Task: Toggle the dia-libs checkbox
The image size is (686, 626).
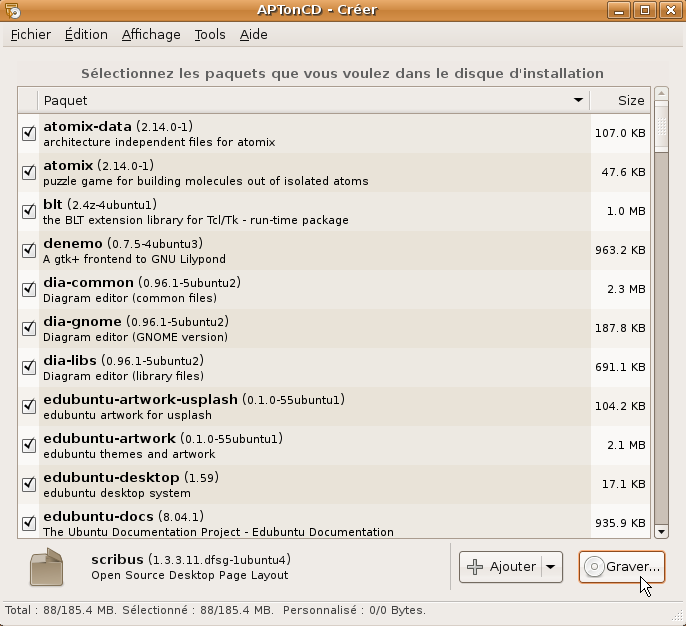Action: (29, 367)
